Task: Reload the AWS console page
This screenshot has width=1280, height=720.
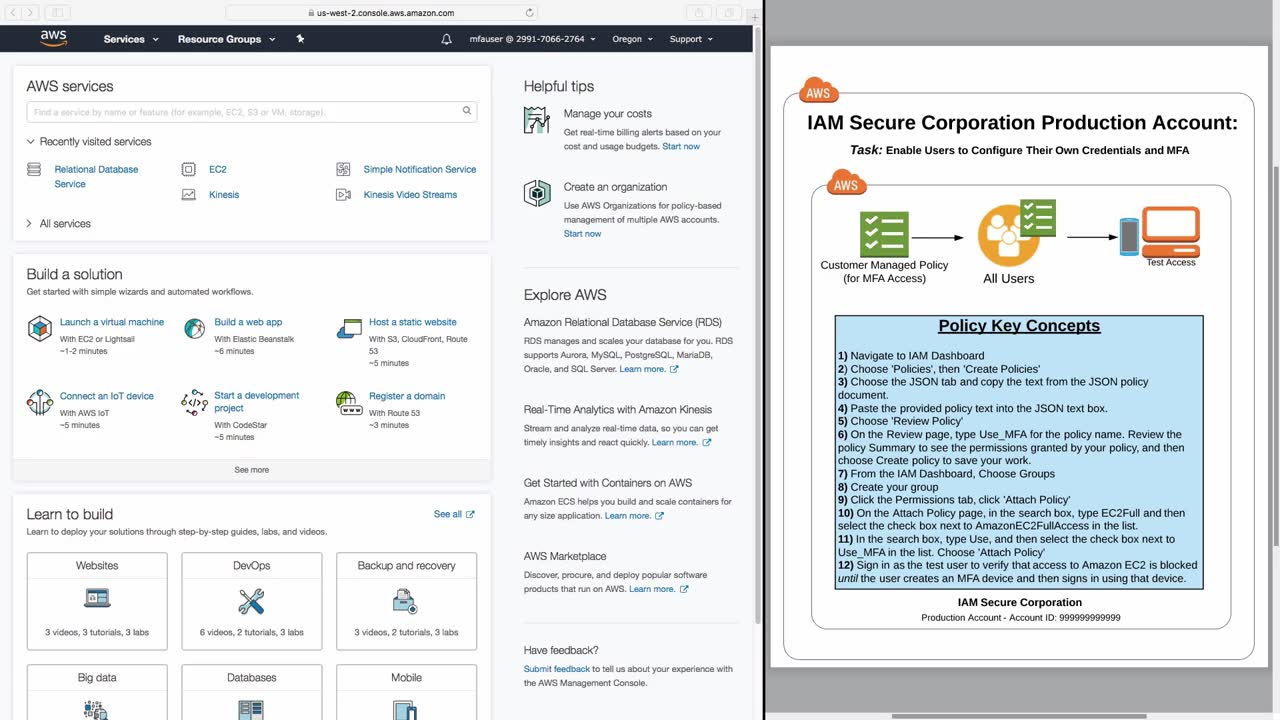Action: pyautogui.click(x=529, y=13)
